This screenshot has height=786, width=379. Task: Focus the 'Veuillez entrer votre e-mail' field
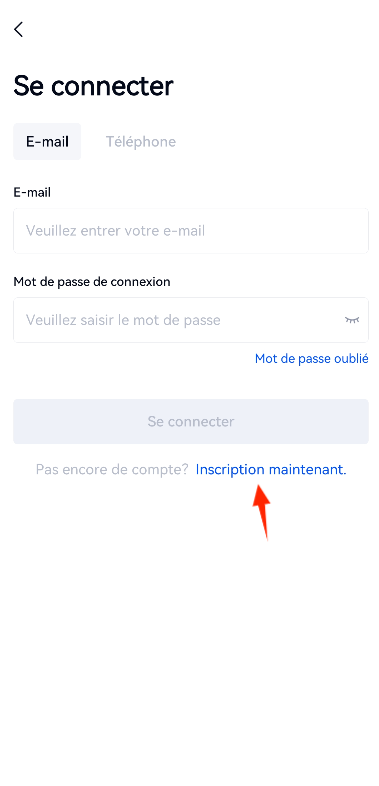pos(191,231)
